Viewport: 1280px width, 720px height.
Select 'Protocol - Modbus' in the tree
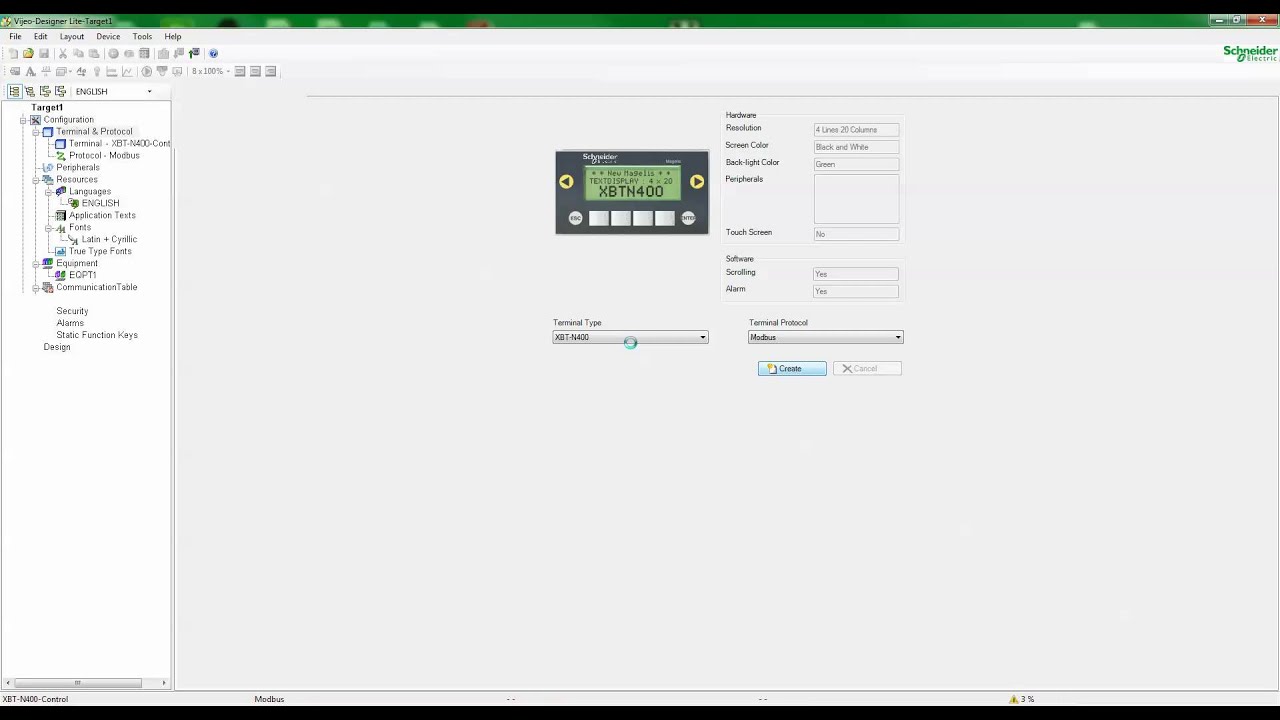104,155
